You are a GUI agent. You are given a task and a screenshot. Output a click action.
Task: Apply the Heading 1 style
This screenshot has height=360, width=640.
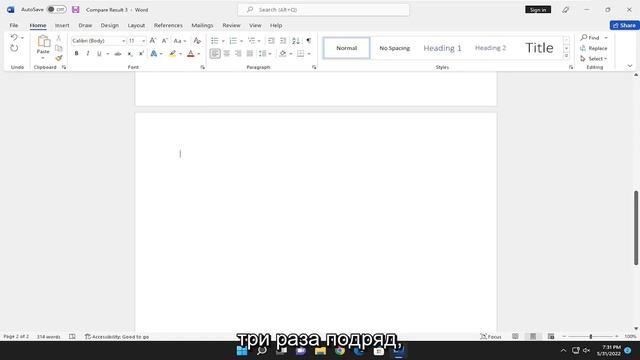[442, 48]
